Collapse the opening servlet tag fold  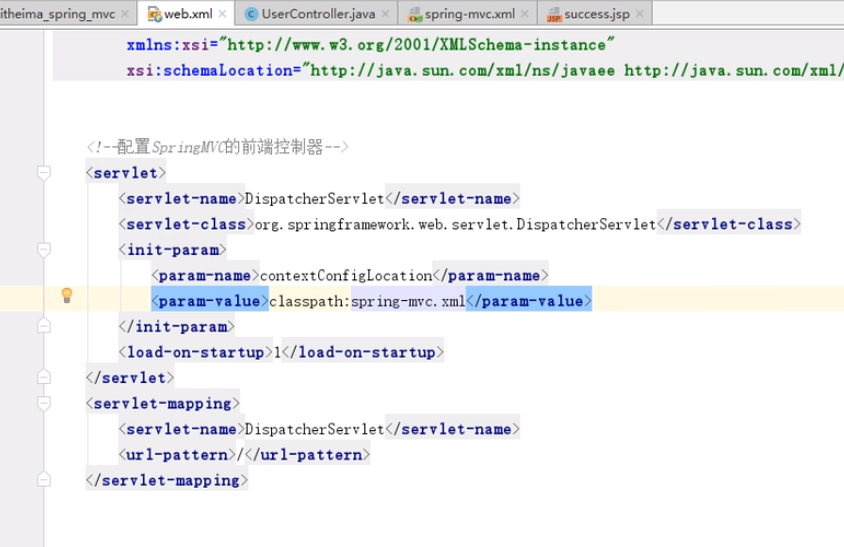(x=44, y=173)
